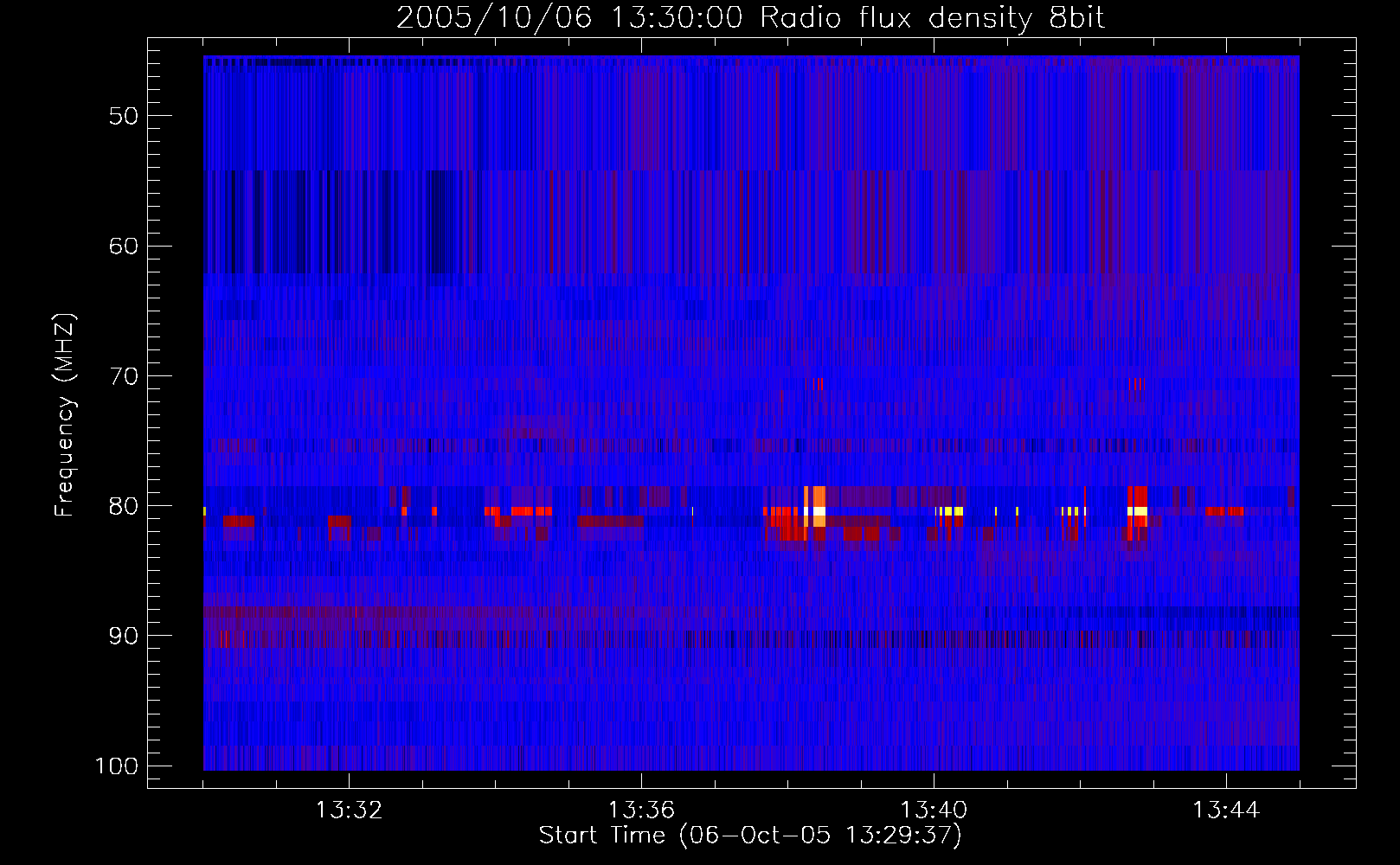Select the 100 frequency tick label

pyautogui.click(x=117, y=766)
